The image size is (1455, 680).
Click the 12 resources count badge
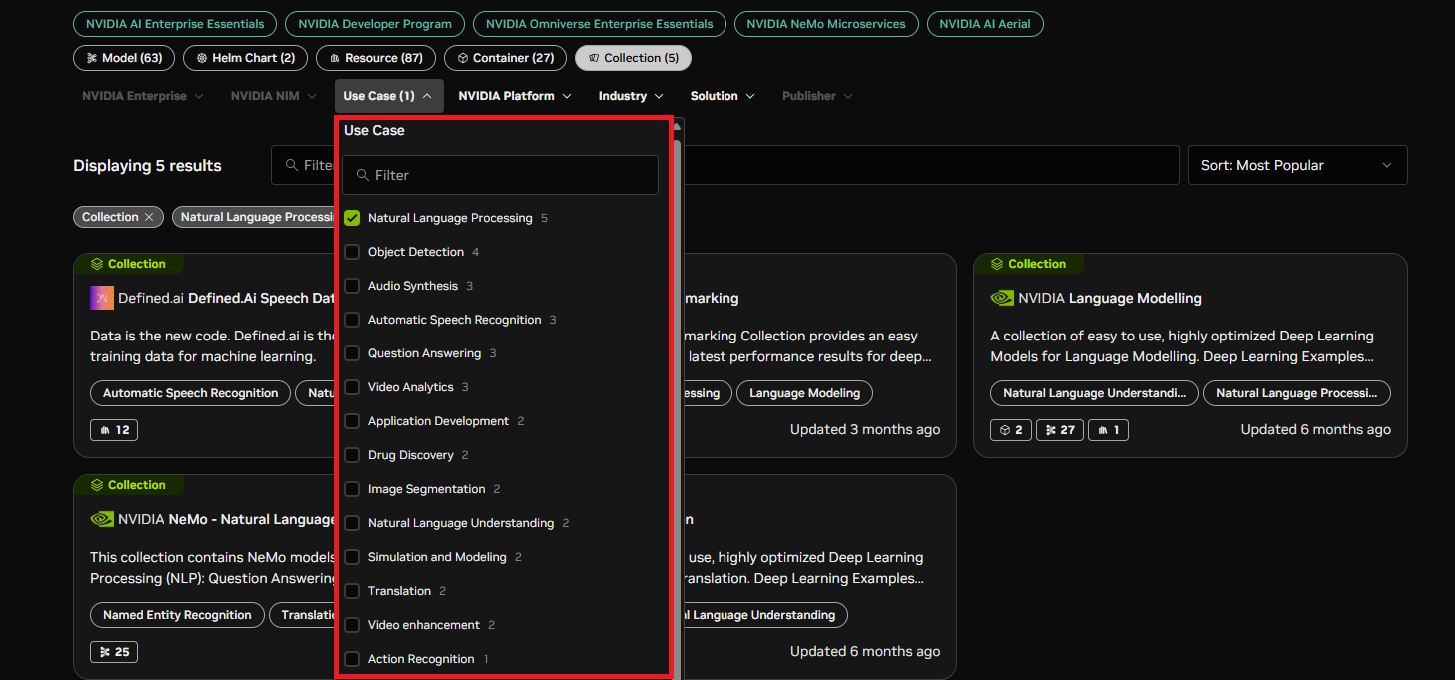point(114,430)
